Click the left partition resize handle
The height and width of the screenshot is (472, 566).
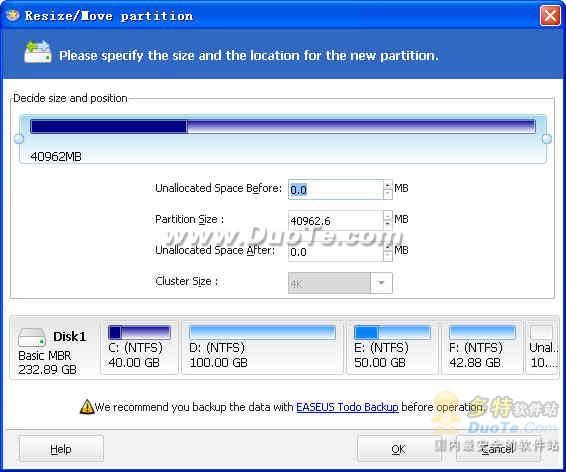[x=18, y=138]
